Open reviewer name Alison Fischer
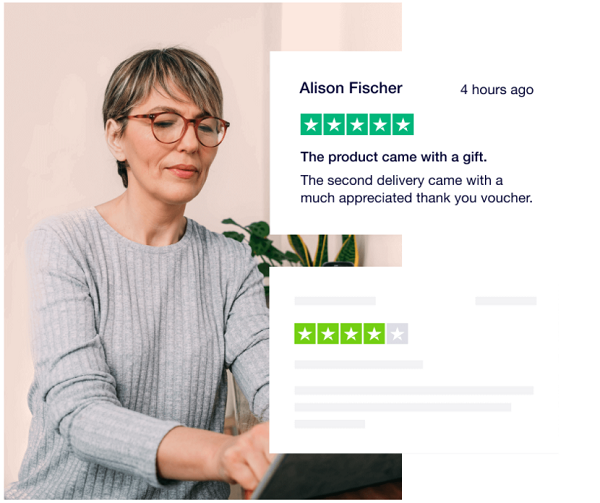The image size is (600, 503). 351,88
